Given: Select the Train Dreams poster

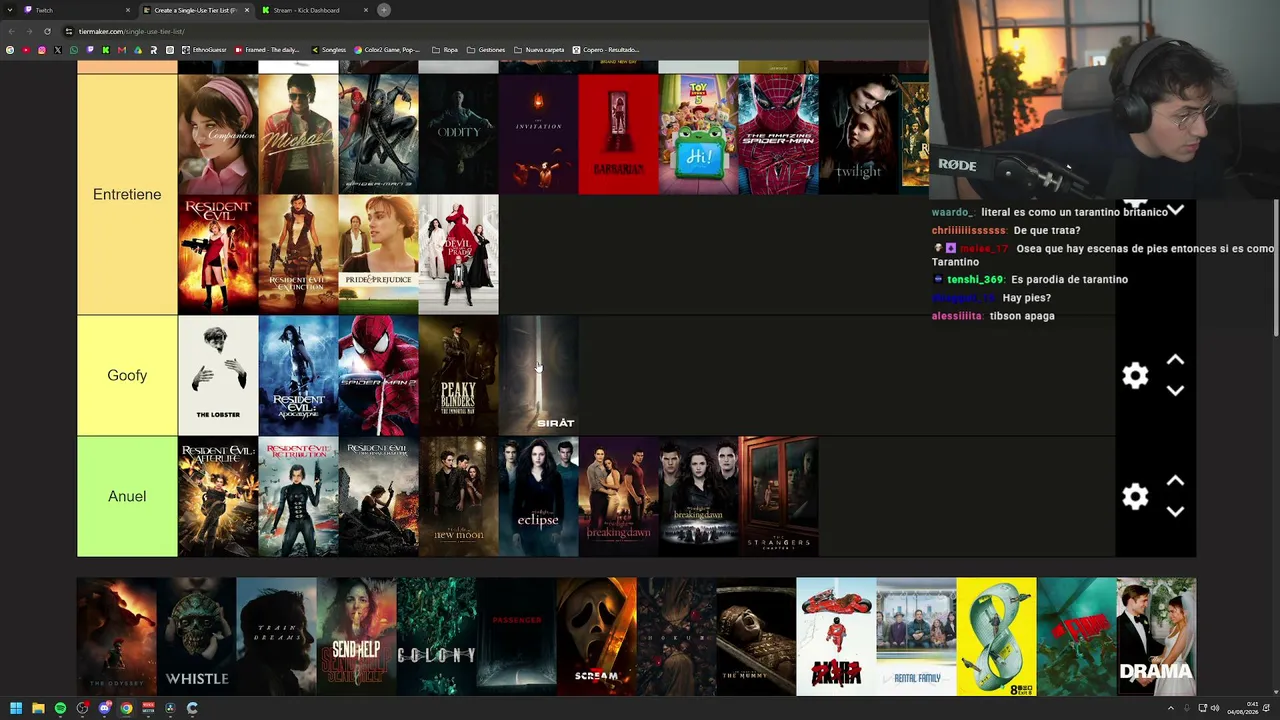Looking at the screenshot, I should coord(276,637).
